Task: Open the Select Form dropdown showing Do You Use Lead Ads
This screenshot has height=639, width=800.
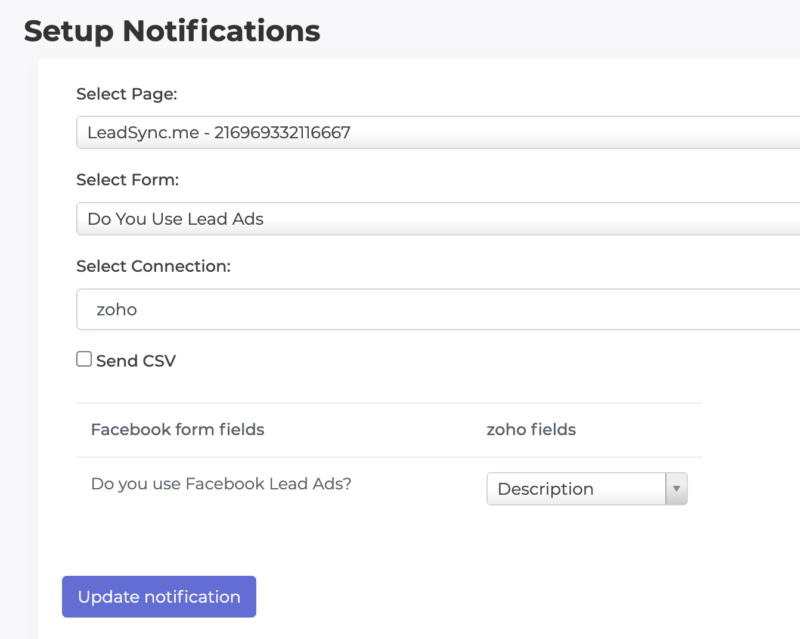Action: (x=438, y=219)
